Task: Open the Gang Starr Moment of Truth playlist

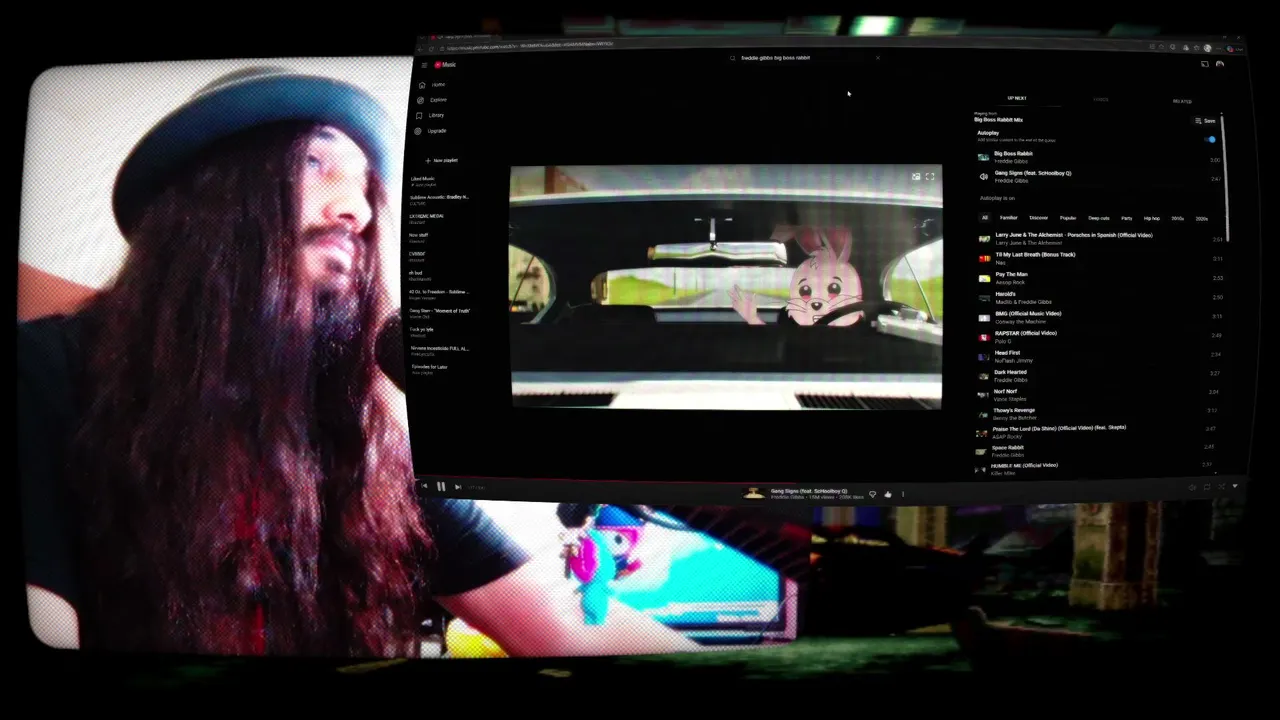Action: (x=440, y=312)
